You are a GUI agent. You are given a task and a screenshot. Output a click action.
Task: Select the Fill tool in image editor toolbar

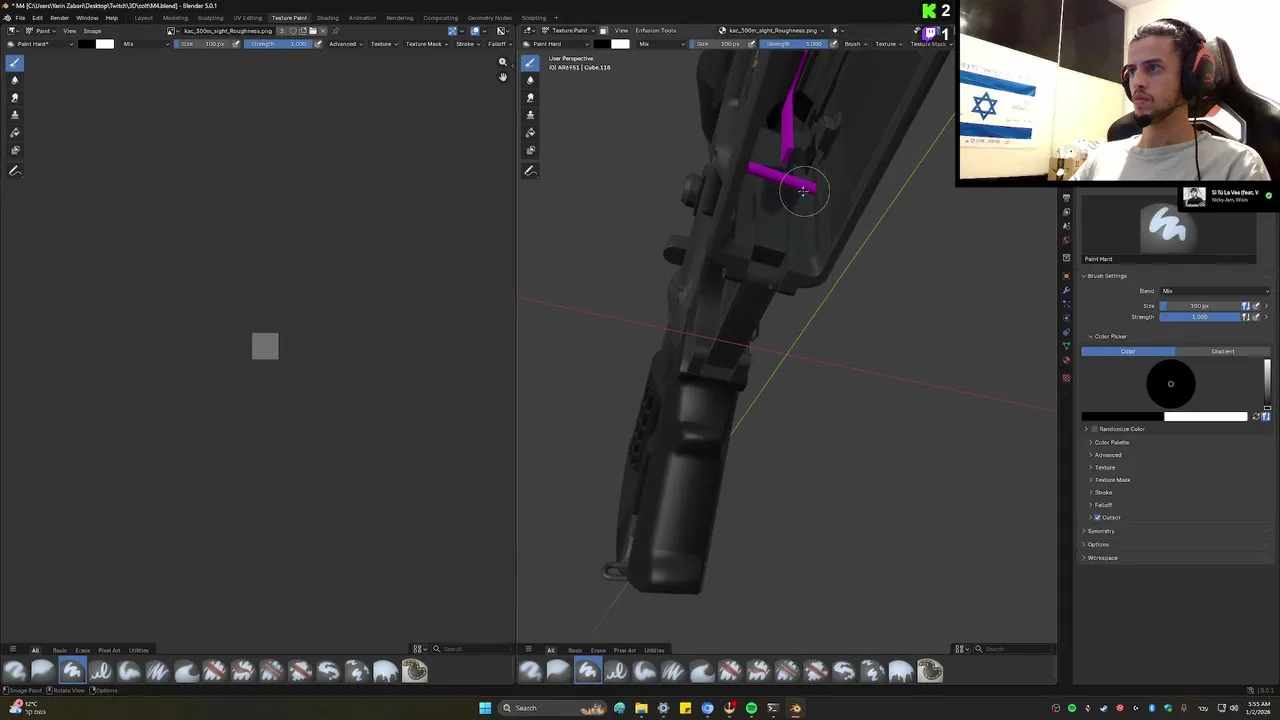point(14,133)
